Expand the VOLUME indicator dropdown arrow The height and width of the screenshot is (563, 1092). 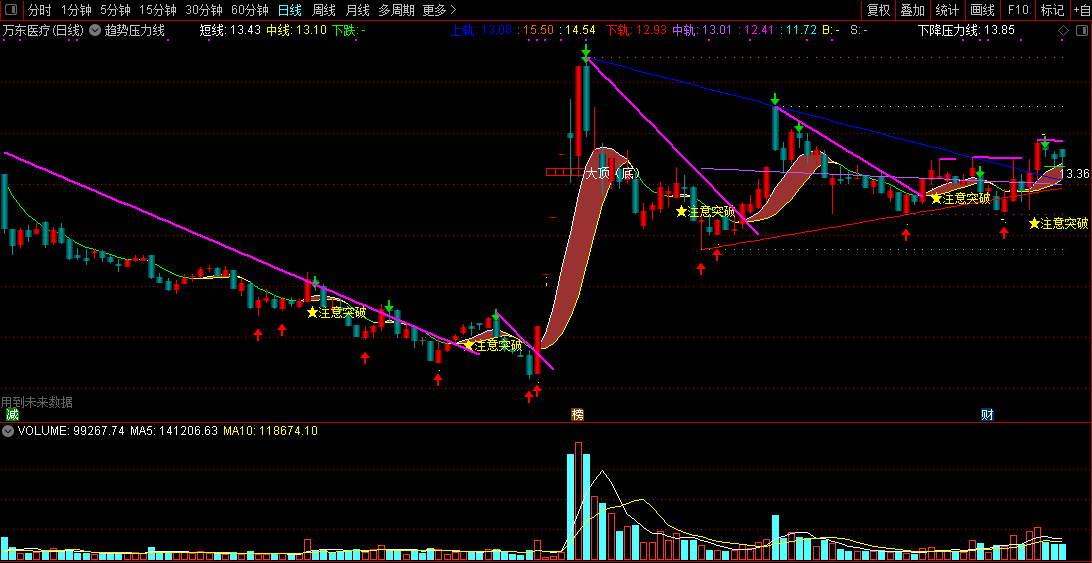pyautogui.click(x=8, y=431)
